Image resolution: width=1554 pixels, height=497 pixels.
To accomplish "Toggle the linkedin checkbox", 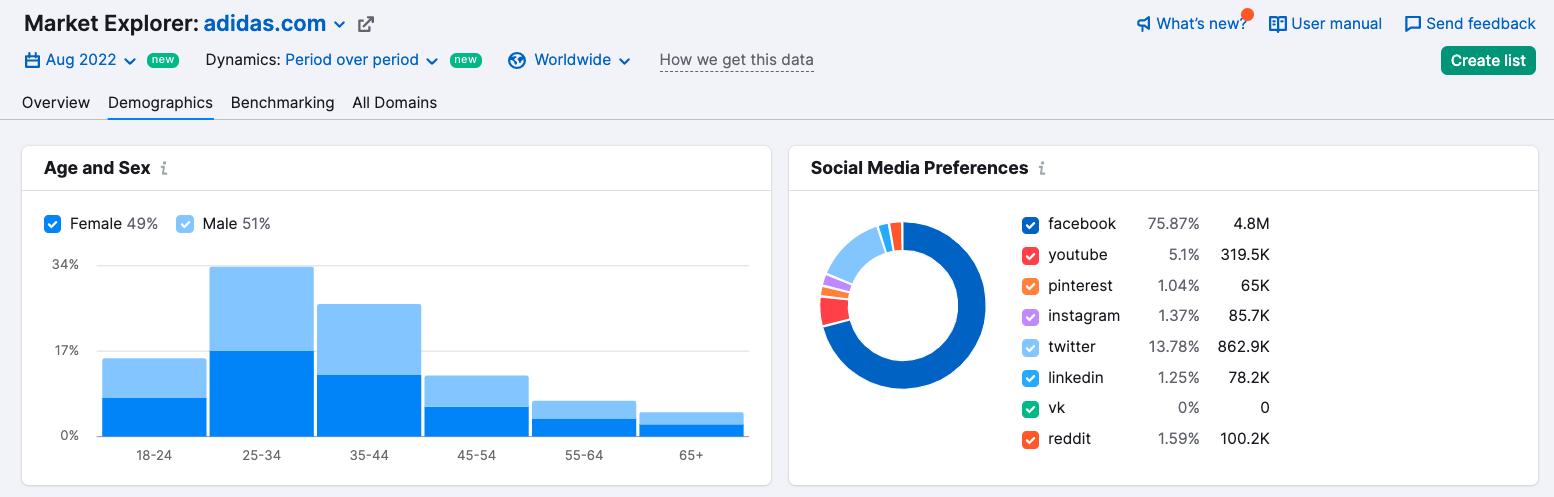I will (x=1031, y=379).
